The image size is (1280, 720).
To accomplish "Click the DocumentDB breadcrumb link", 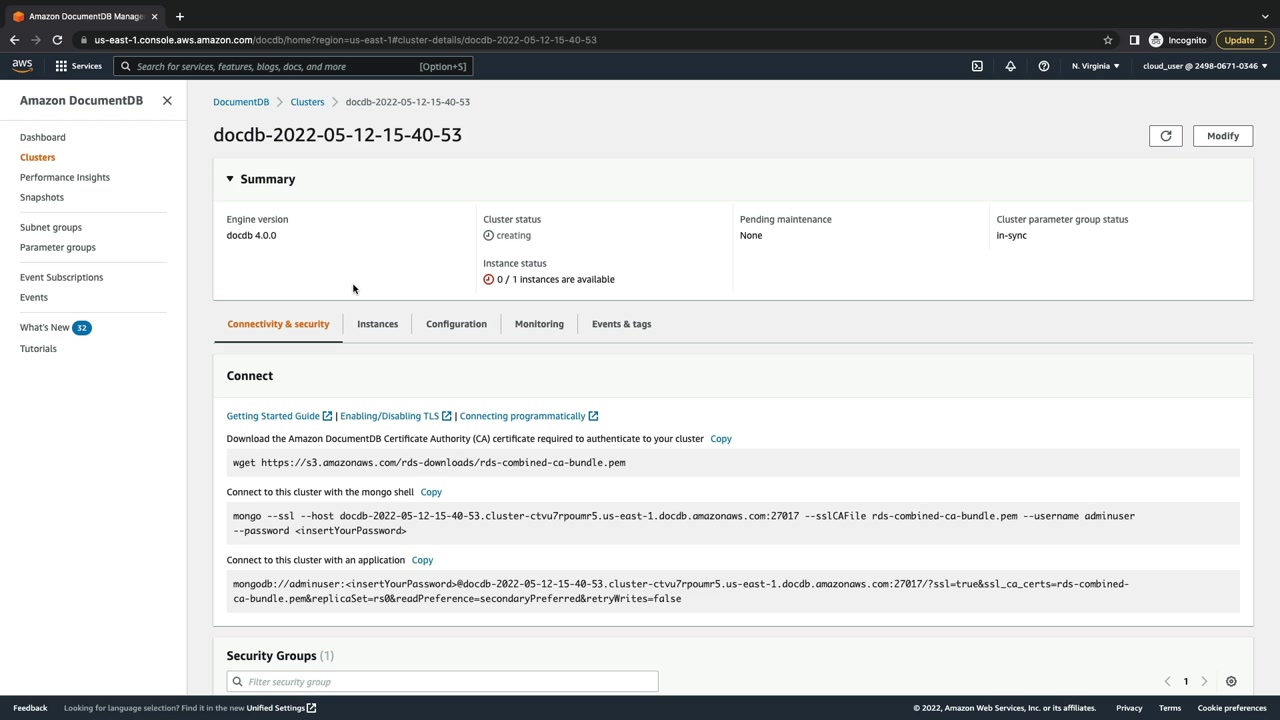I will click(241, 102).
